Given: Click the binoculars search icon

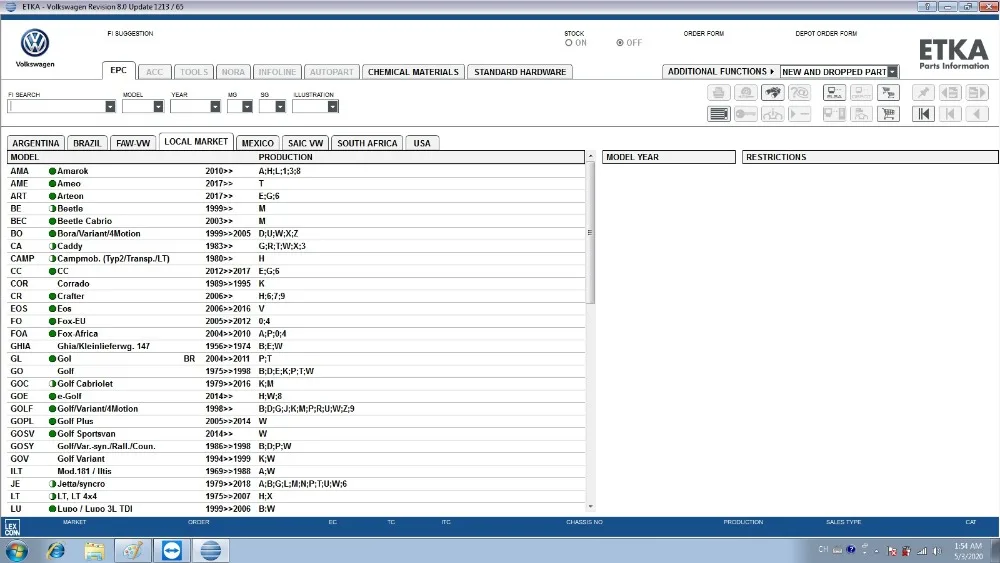Looking at the screenshot, I should coord(772,92).
